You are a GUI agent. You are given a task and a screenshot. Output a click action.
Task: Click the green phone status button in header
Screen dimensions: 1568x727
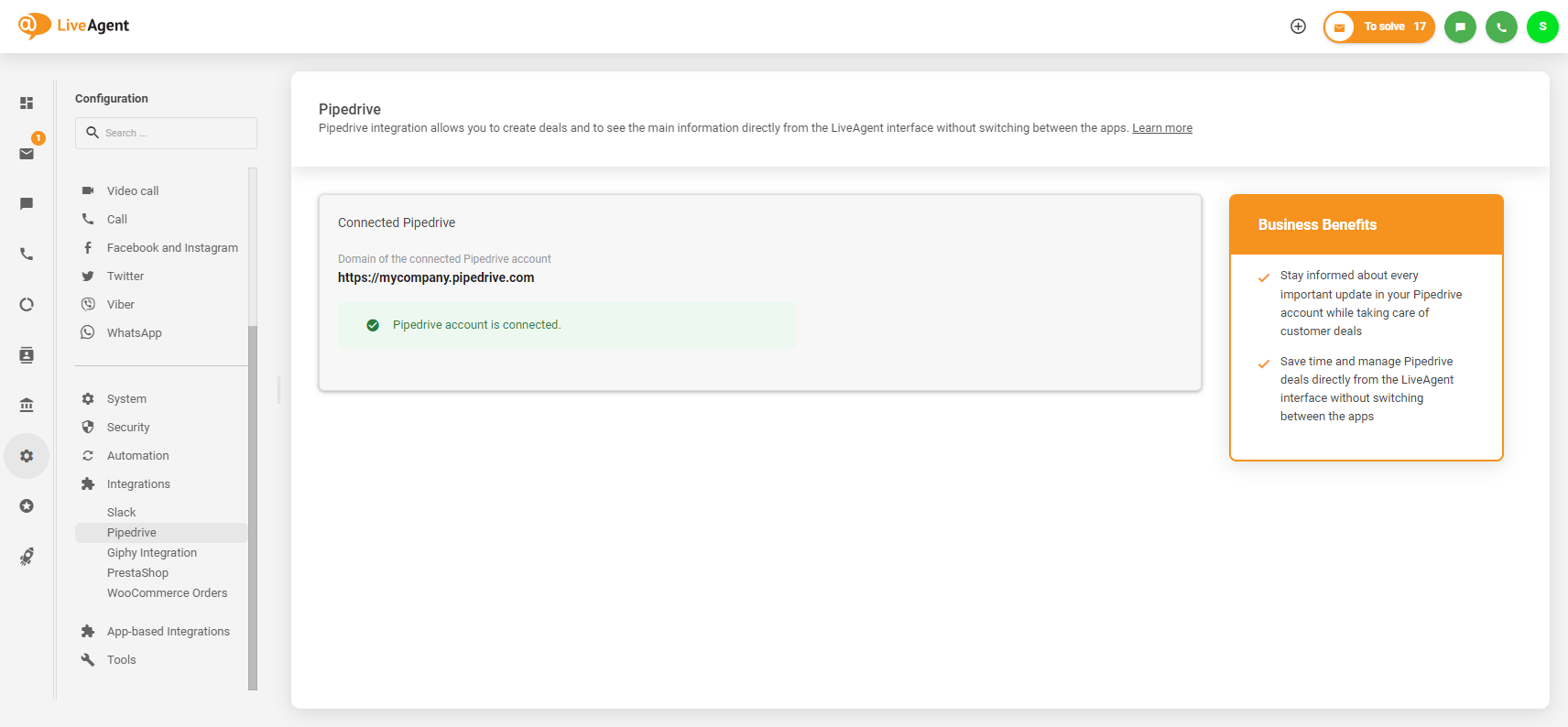point(1501,27)
